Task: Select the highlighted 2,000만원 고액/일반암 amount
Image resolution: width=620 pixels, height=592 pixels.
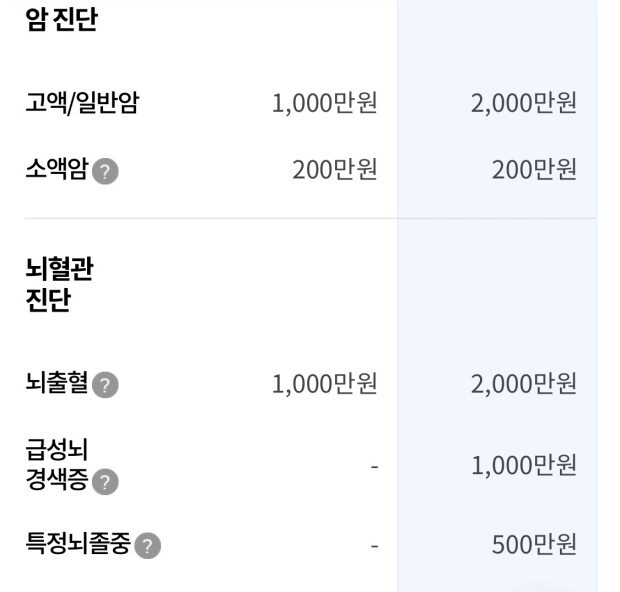Action: 523,103
